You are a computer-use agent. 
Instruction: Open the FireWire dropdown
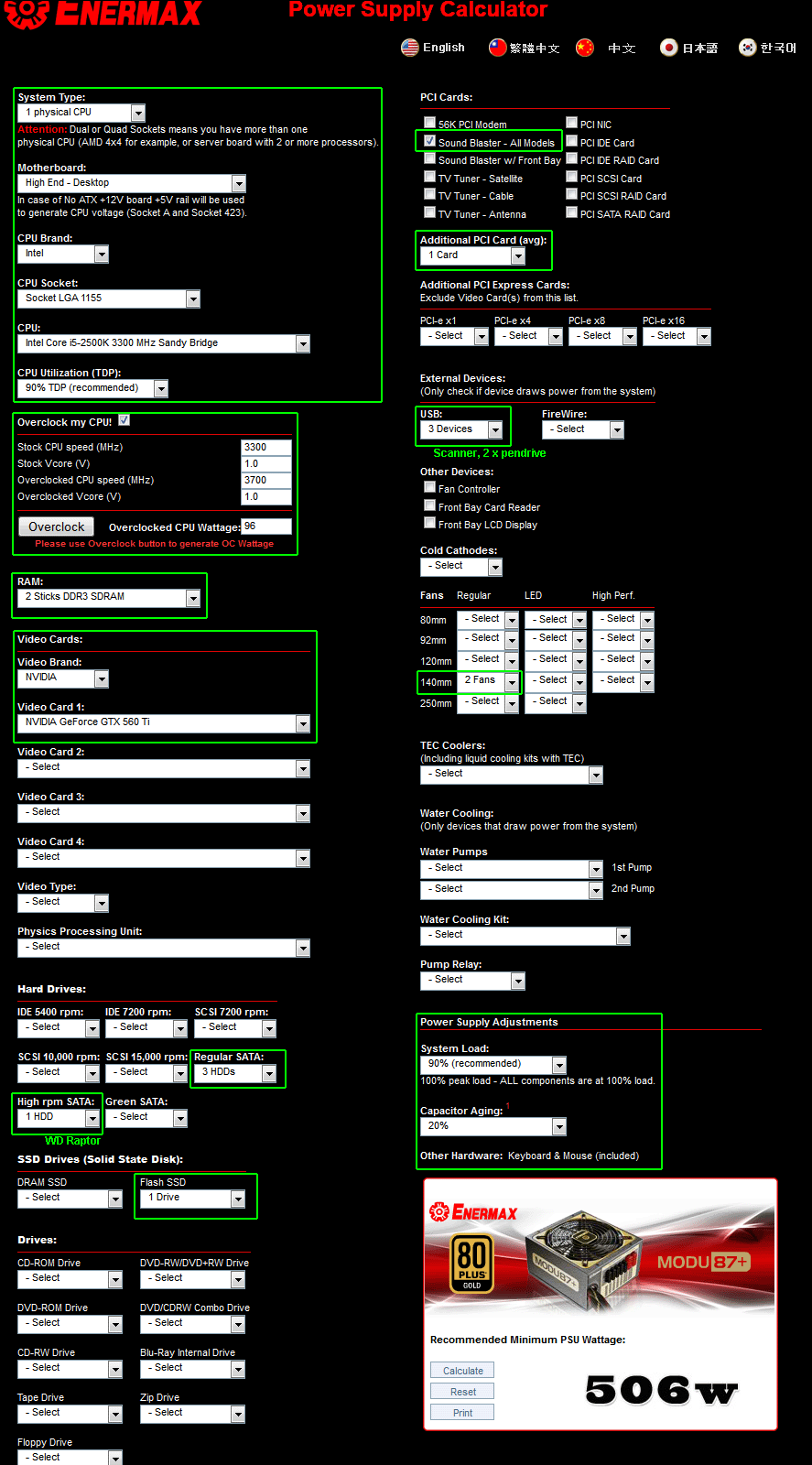pyautogui.click(x=583, y=429)
